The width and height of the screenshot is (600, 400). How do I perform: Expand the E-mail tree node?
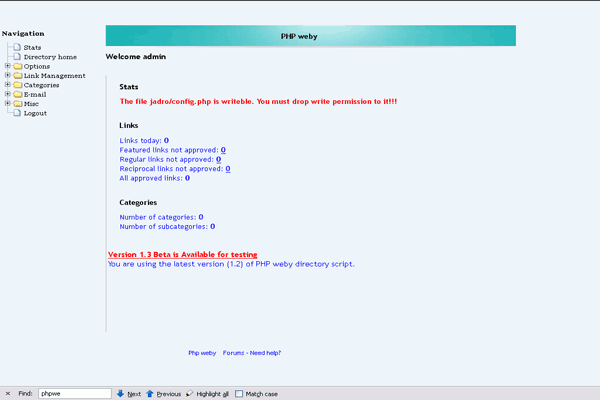pyautogui.click(x=7, y=94)
